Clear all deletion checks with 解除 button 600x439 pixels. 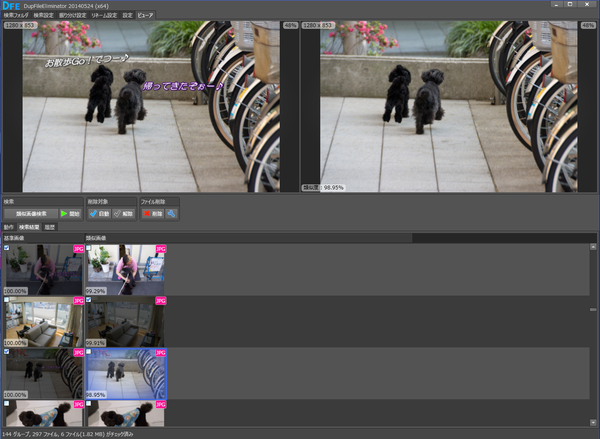point(124,214)
